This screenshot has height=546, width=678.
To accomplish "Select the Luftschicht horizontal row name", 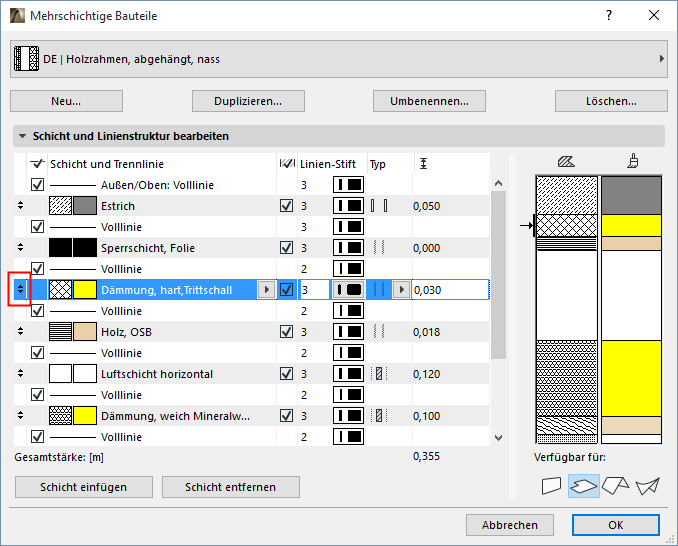I will click(x=157, y=374).
